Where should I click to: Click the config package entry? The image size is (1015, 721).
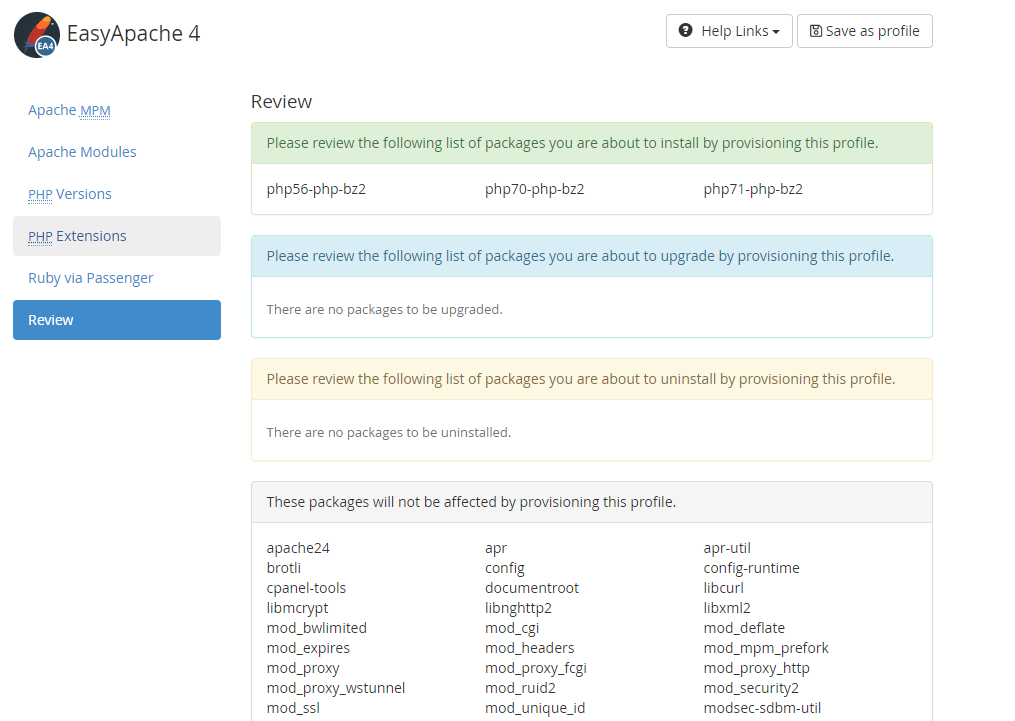point(505,568)
